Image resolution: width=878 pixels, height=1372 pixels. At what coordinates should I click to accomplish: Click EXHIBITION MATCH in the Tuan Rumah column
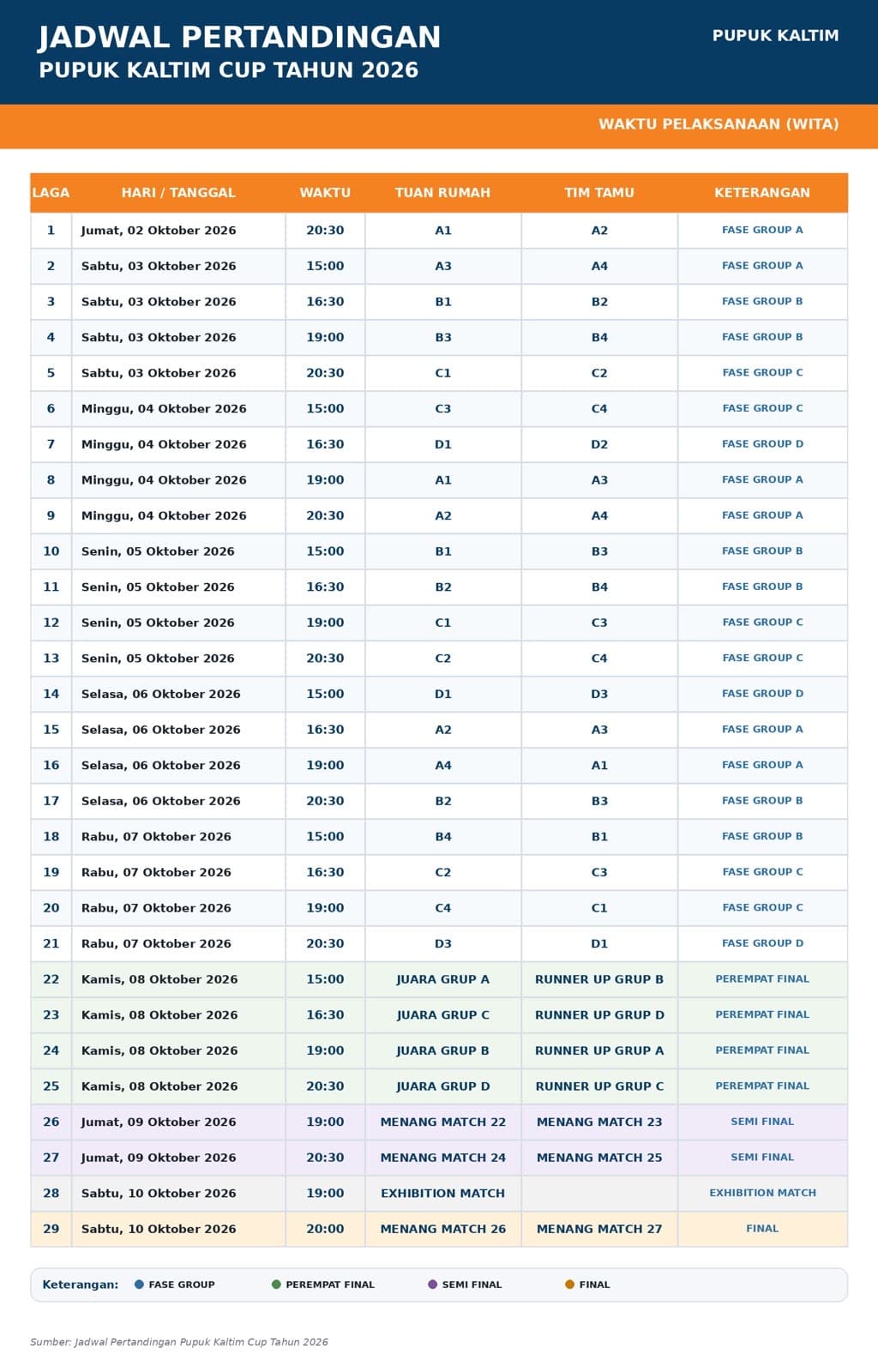tap(443, 1194)
